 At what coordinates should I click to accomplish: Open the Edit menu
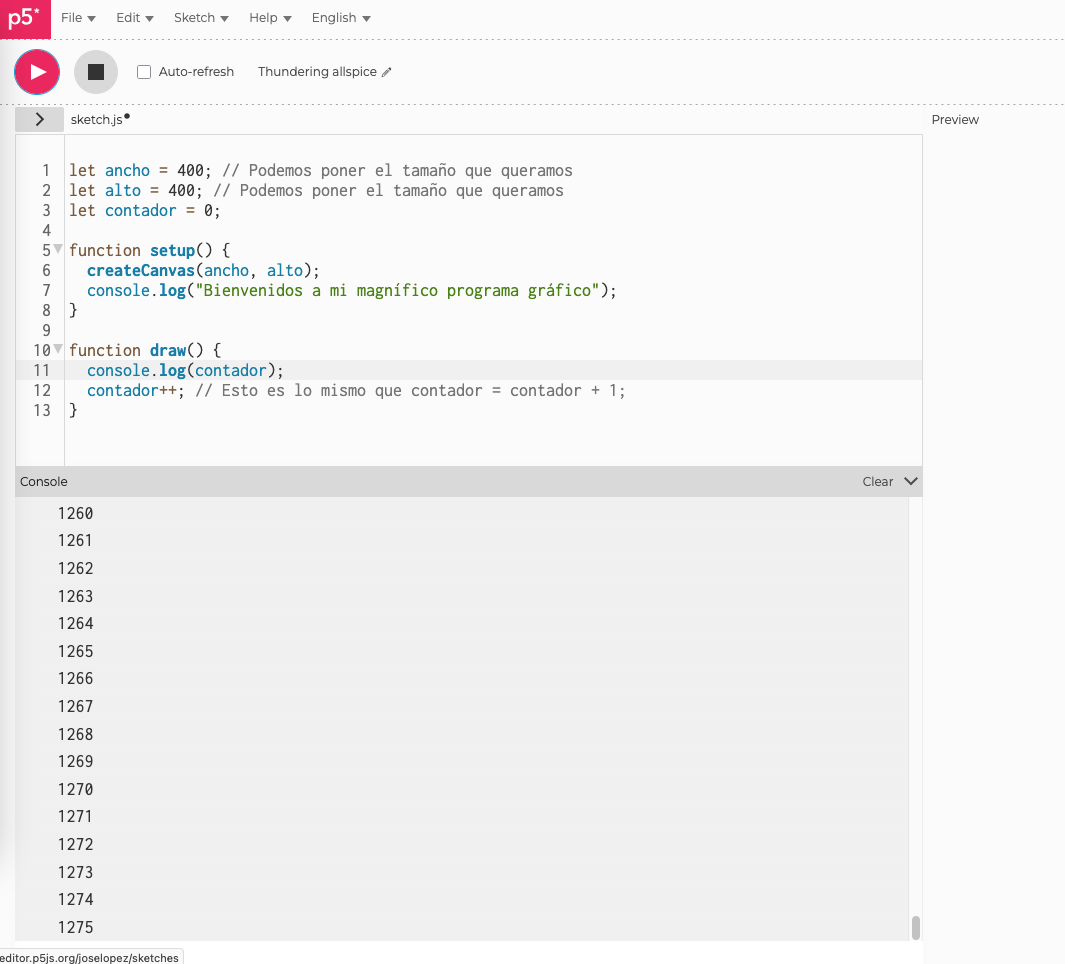[x=134, y=18]
